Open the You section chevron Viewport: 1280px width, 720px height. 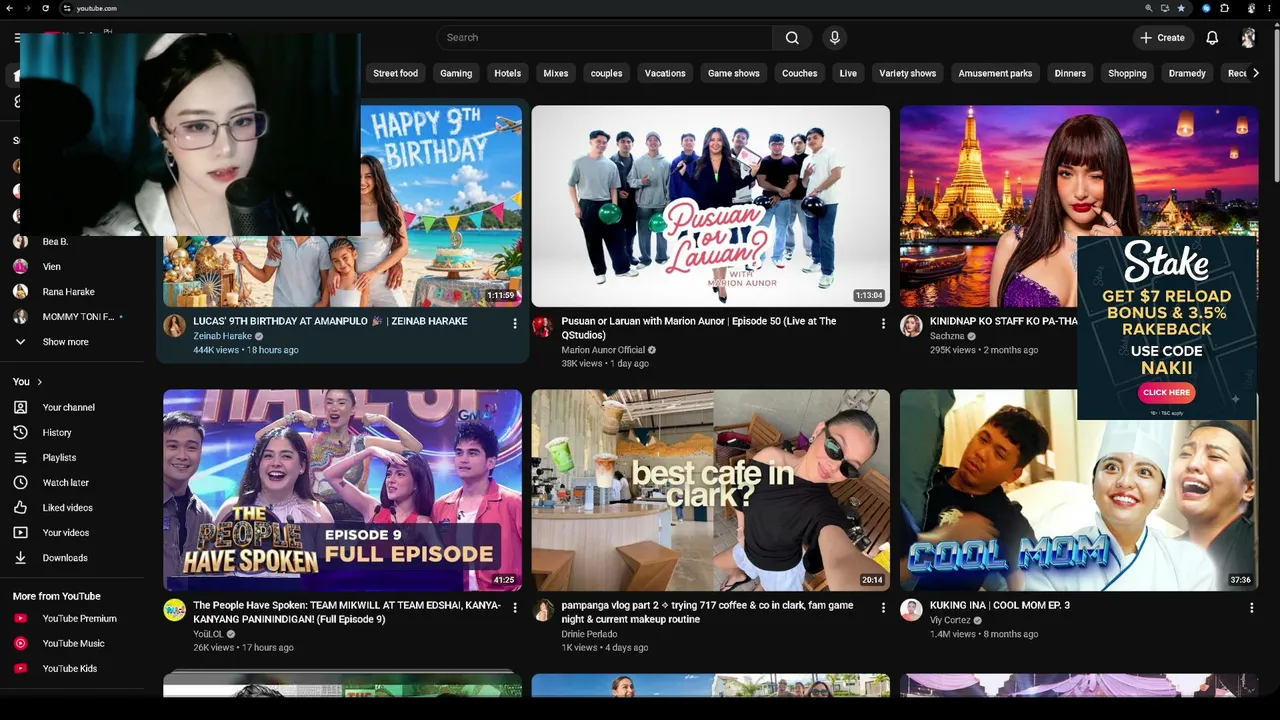(x=40, y=382)
